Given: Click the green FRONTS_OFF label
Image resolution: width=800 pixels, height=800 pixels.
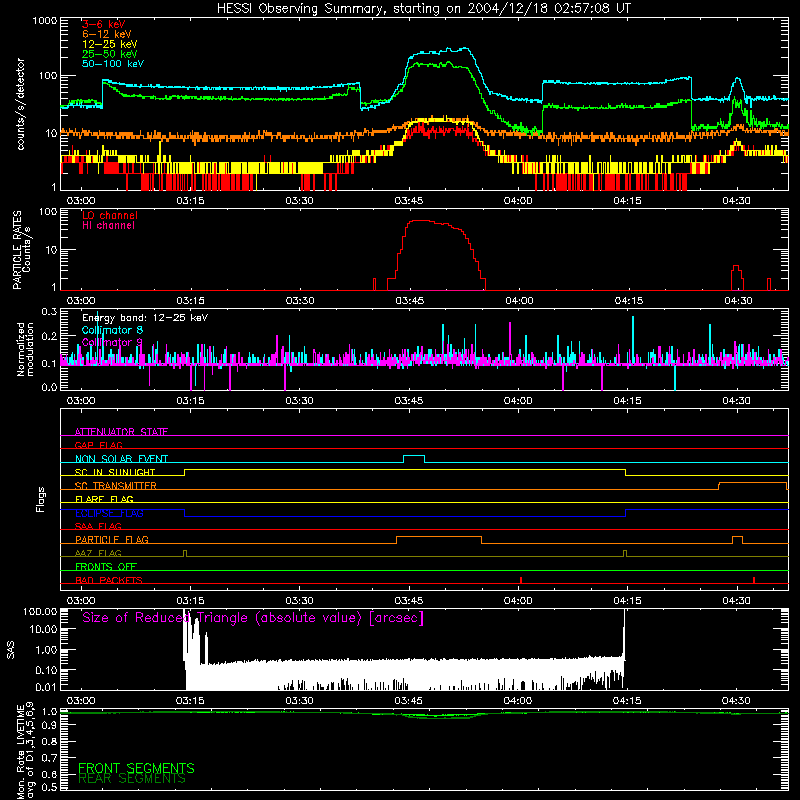Looking at the screenshot, I should coord(106,567).
